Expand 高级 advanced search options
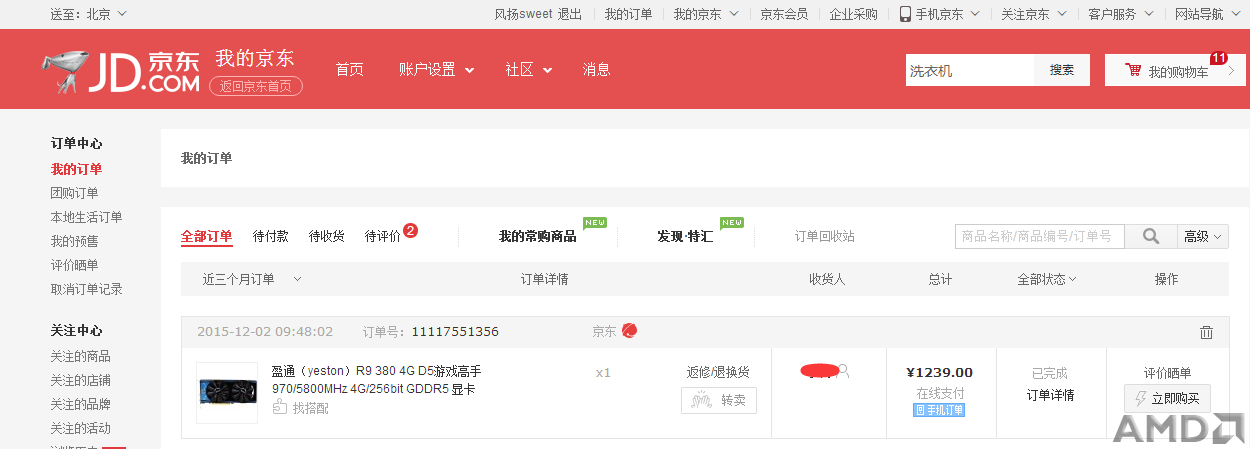 point(1203,236)
